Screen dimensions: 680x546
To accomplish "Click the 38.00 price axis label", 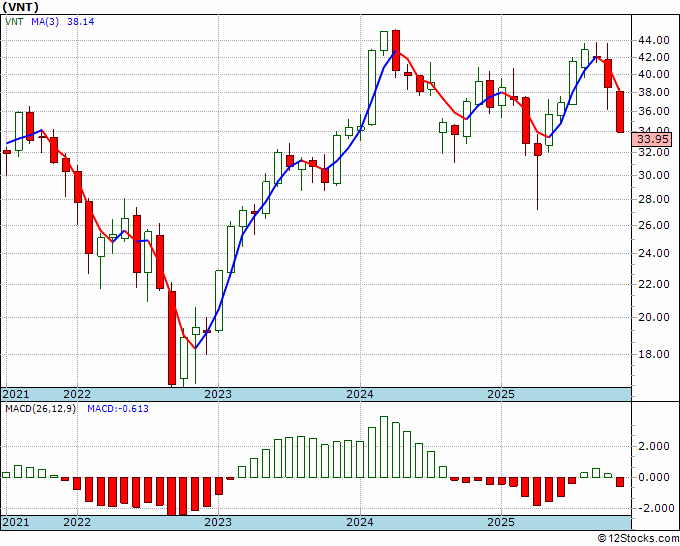I will (653, 92).
